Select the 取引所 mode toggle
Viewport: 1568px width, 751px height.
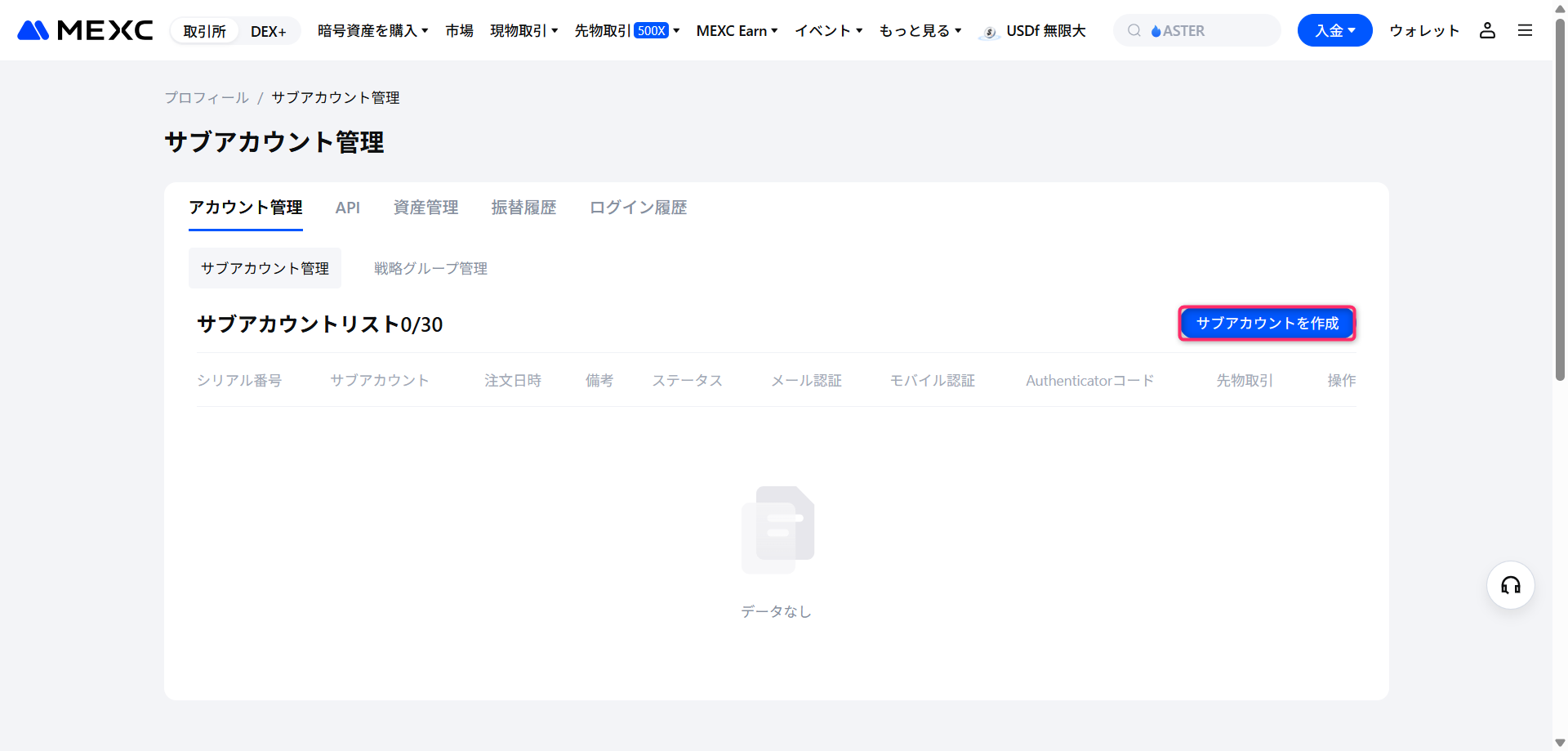(204, 30)
